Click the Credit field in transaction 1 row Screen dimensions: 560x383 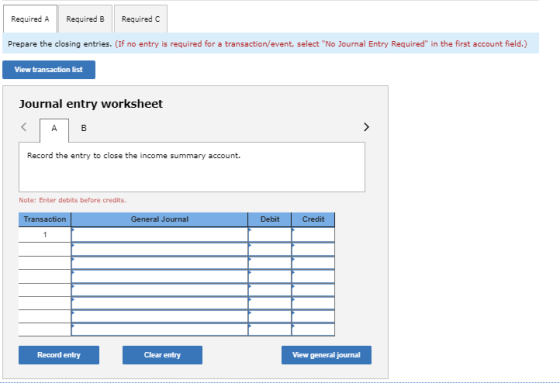pyautogui.click(x=313, y=235)
